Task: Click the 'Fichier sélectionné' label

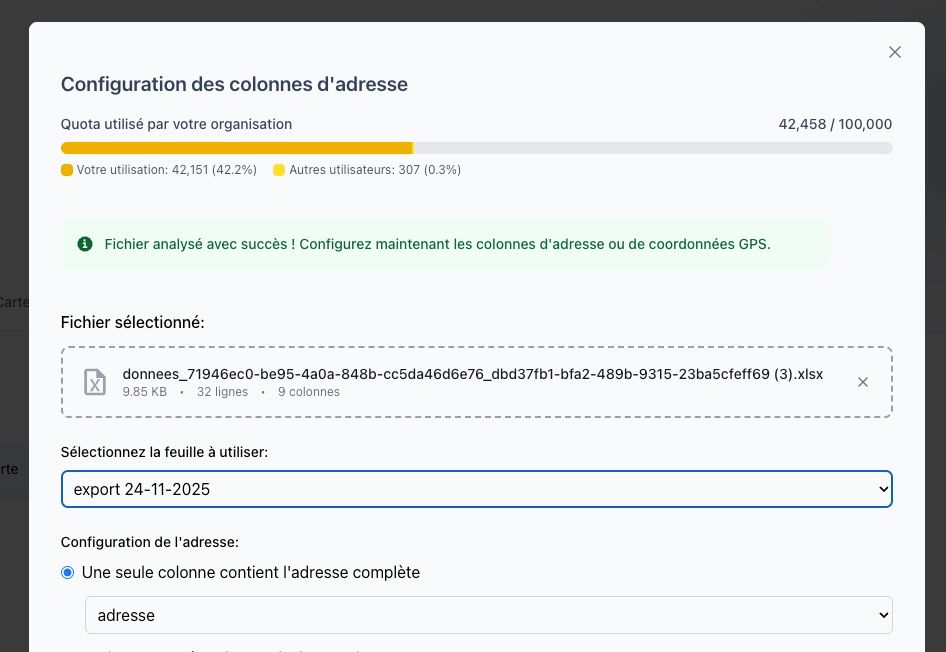Action: 132,323
